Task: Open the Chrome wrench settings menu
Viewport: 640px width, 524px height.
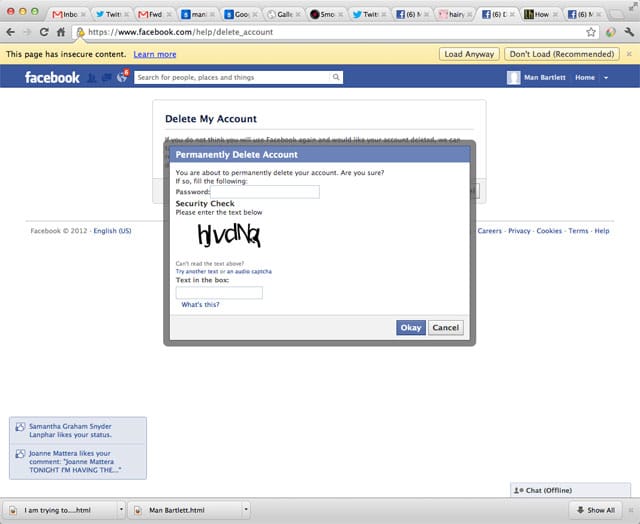Action: (x=629, y=32)
